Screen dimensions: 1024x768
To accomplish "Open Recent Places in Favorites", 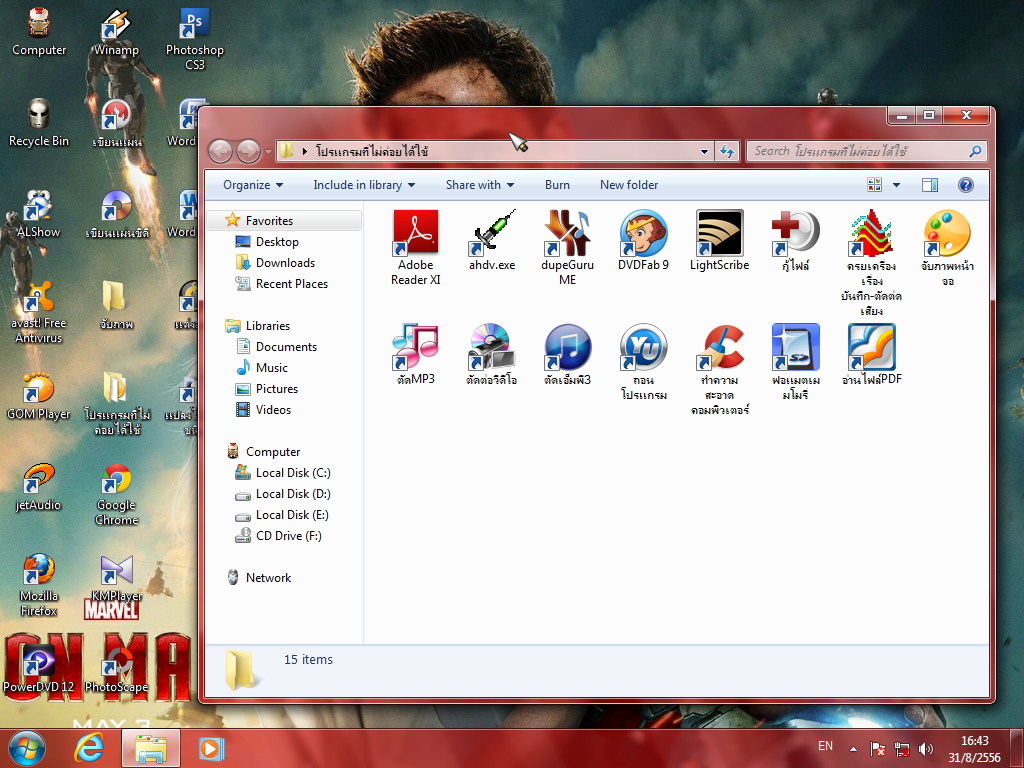I will click(x=291, y=283).
